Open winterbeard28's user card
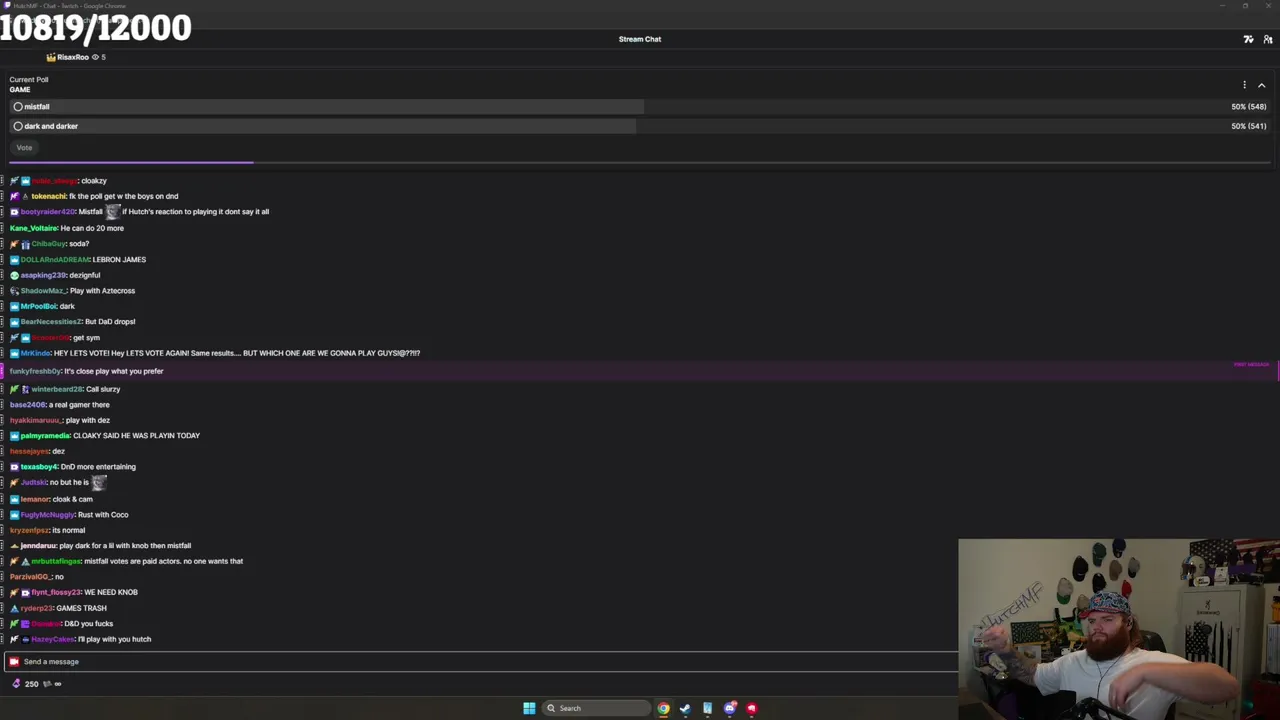Viewport: 1280px width, 720px height. 57,389
